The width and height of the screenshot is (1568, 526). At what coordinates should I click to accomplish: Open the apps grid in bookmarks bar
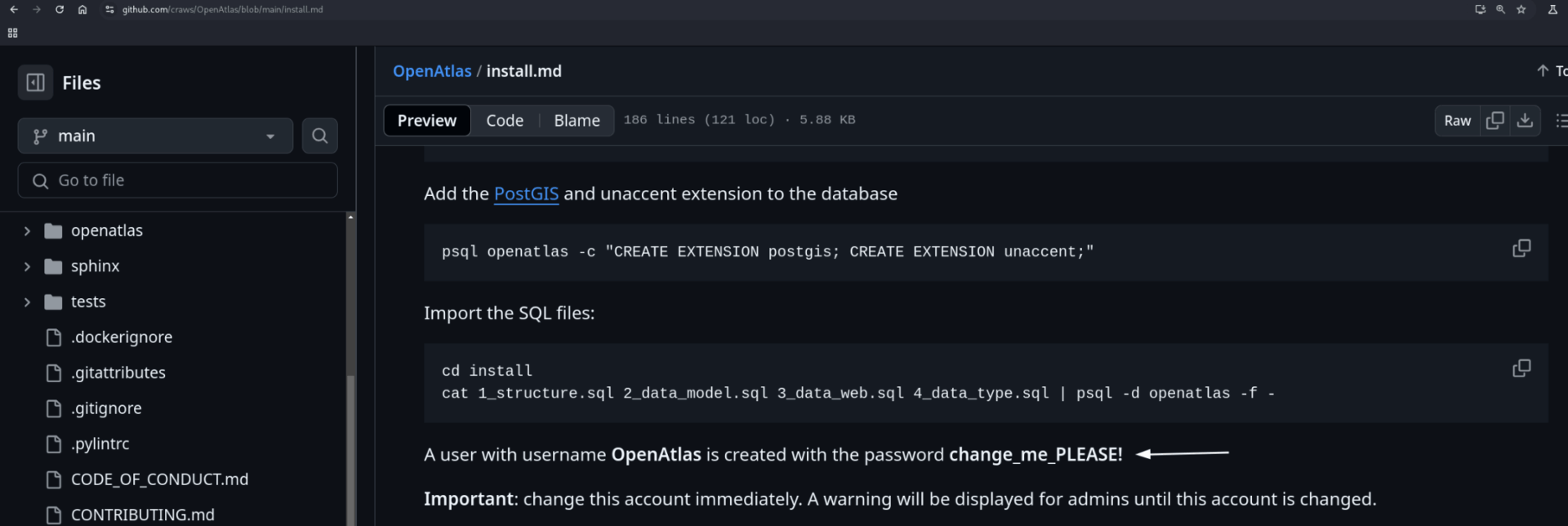(12, 33)
